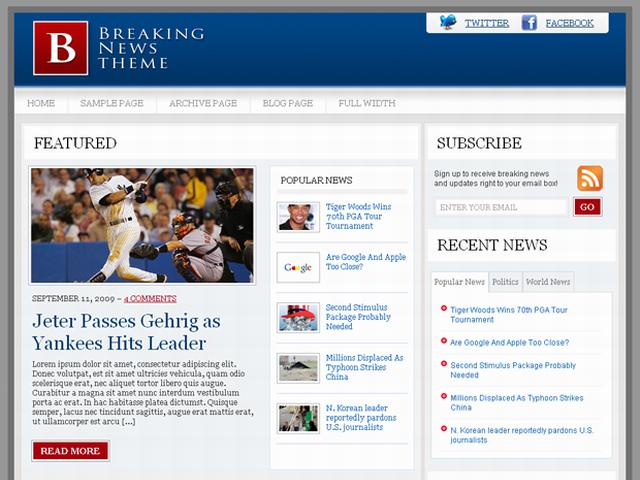Click the Breaking News Theme title text
Image resolution: width=640 pixels, height=480 pixels.
coord(151,48)
